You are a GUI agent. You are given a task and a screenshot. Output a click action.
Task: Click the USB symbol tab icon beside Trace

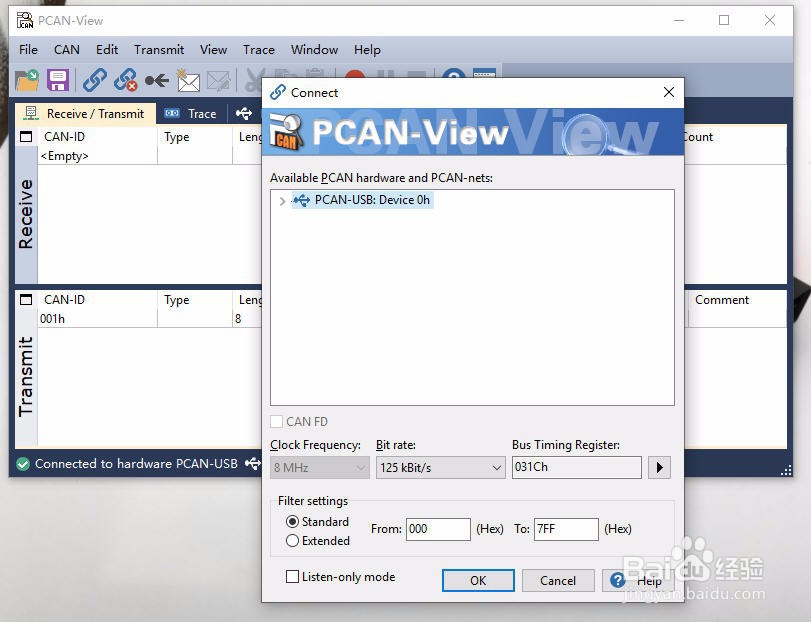(x=244, y=113)
